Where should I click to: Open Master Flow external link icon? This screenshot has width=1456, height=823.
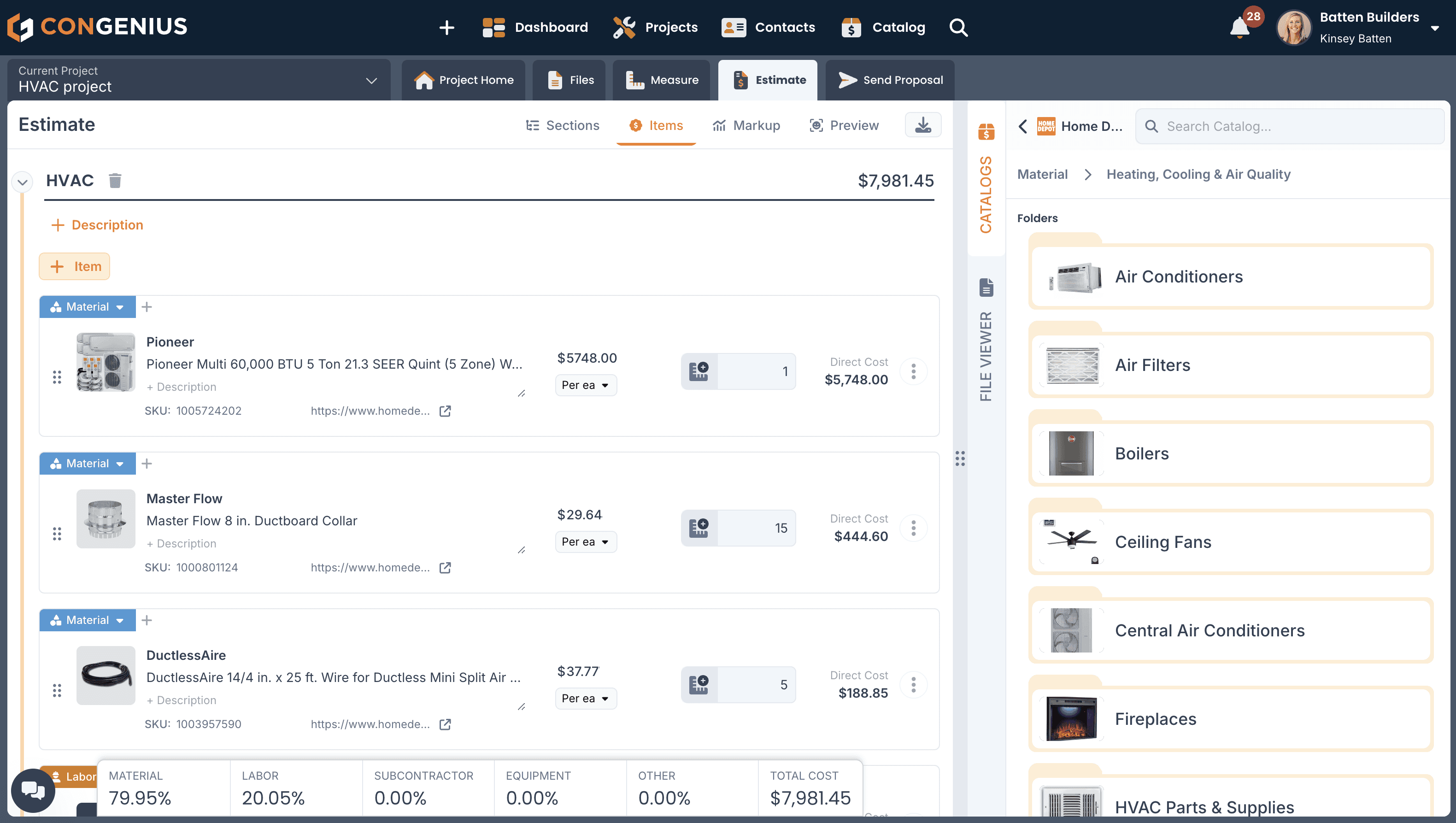pyautogui.click(x=446, y=568)
